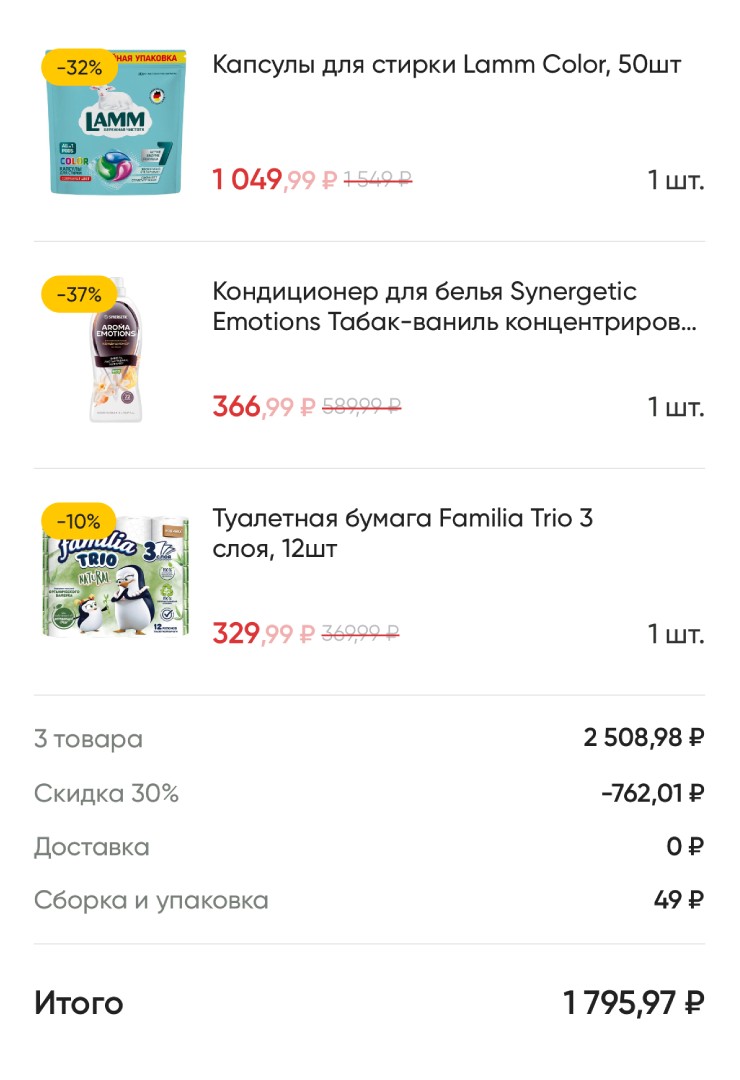Select the toilet paper '1 шт.' quantity label
Viewport: 740px width, 1080px height.
[x=675, y=633]
